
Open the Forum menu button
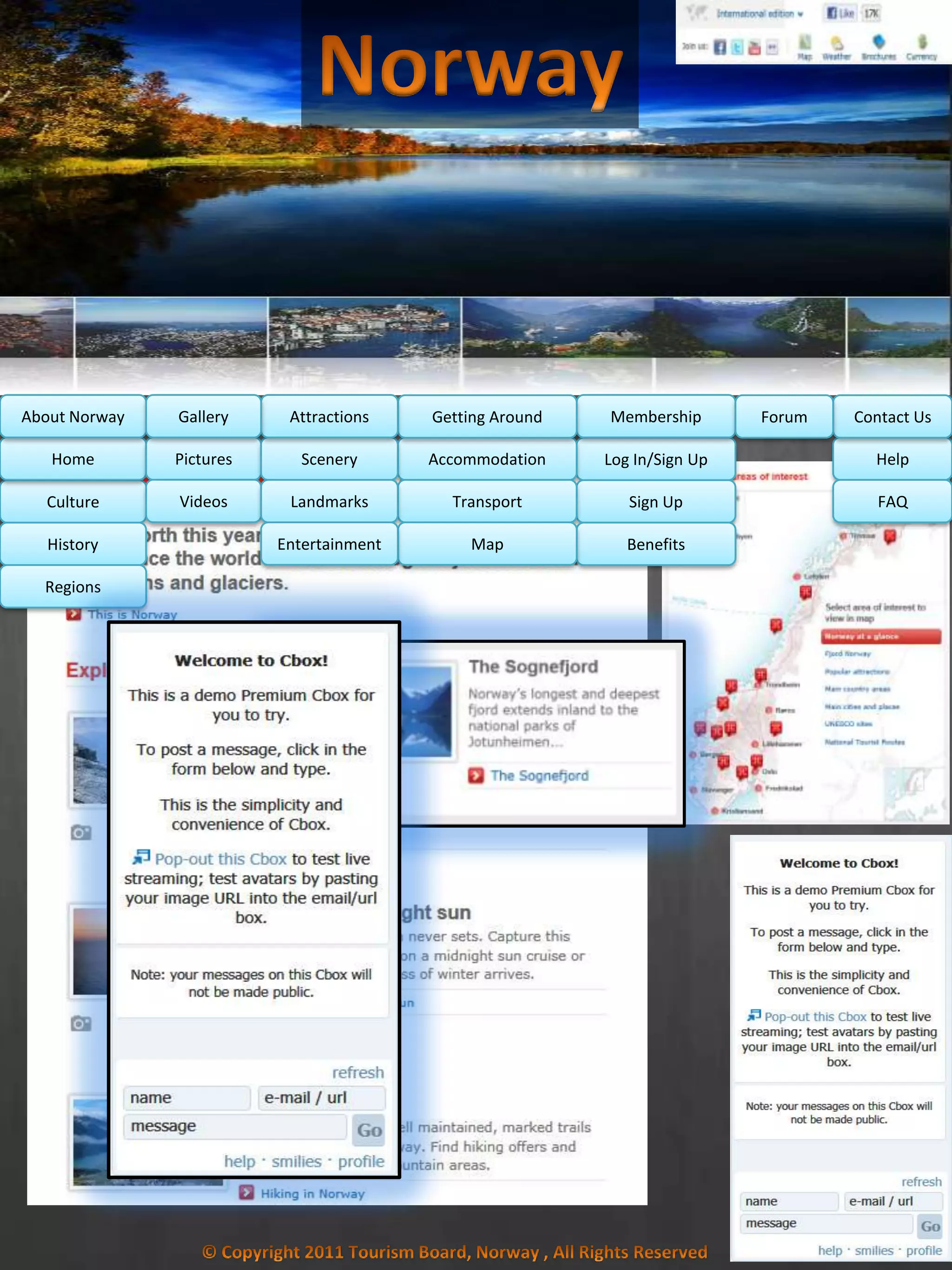(783, 417)
